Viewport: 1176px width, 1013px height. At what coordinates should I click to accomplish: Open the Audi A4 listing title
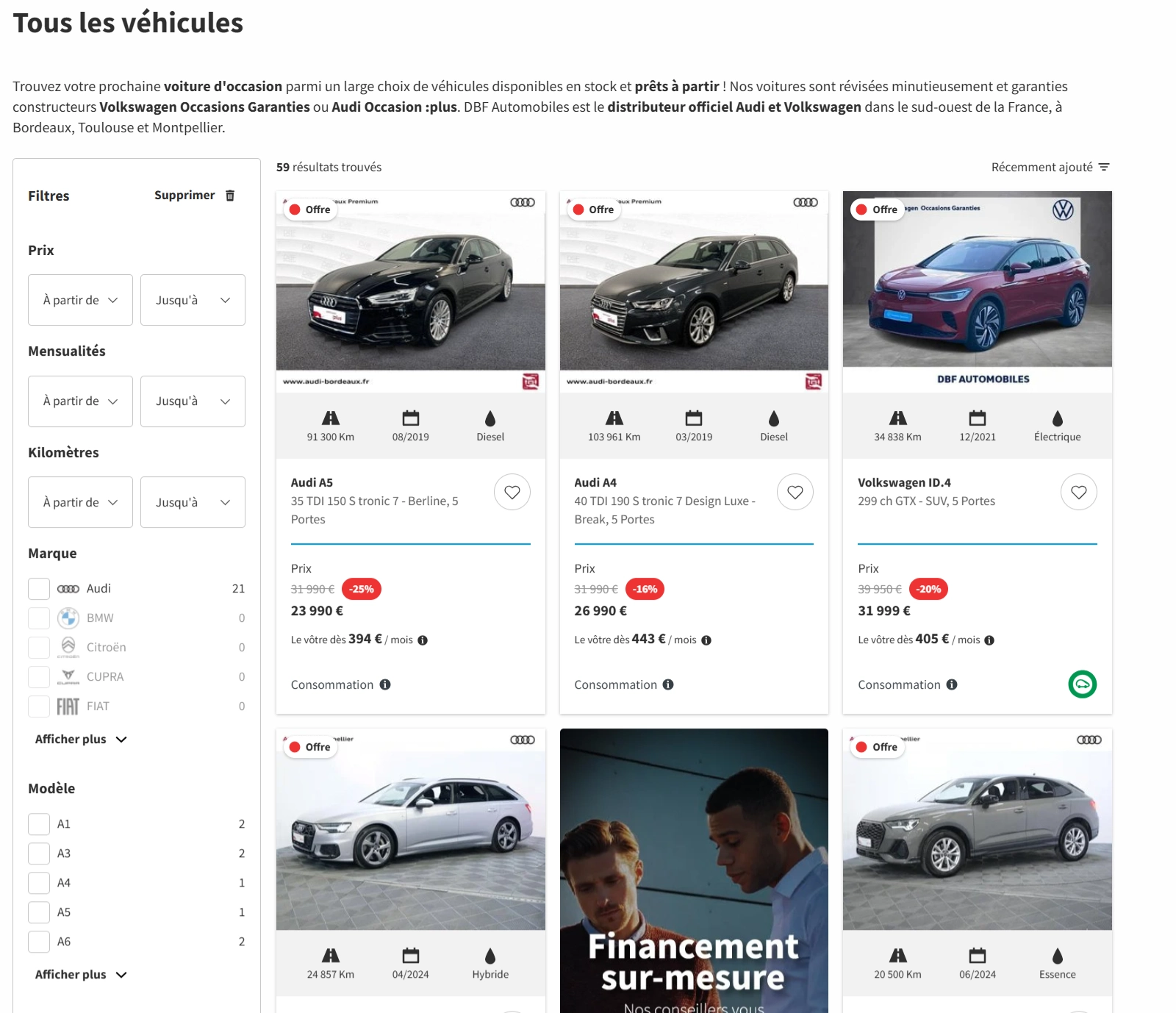click(x=595, y=483)
